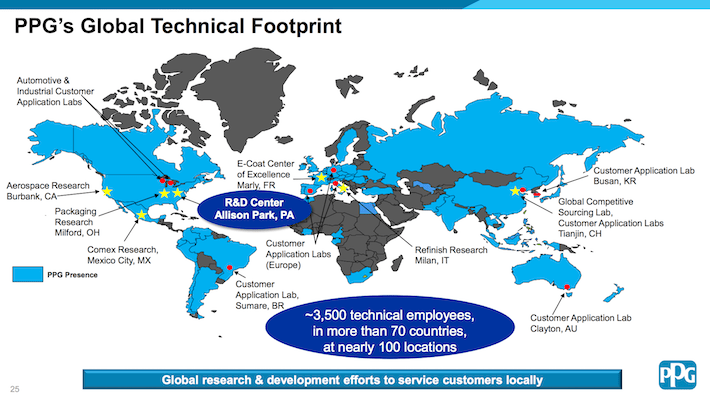Click the Aerospace Research Burbank label
The width and height of the screenshot is (710, 399).
[x=48, y=191]
